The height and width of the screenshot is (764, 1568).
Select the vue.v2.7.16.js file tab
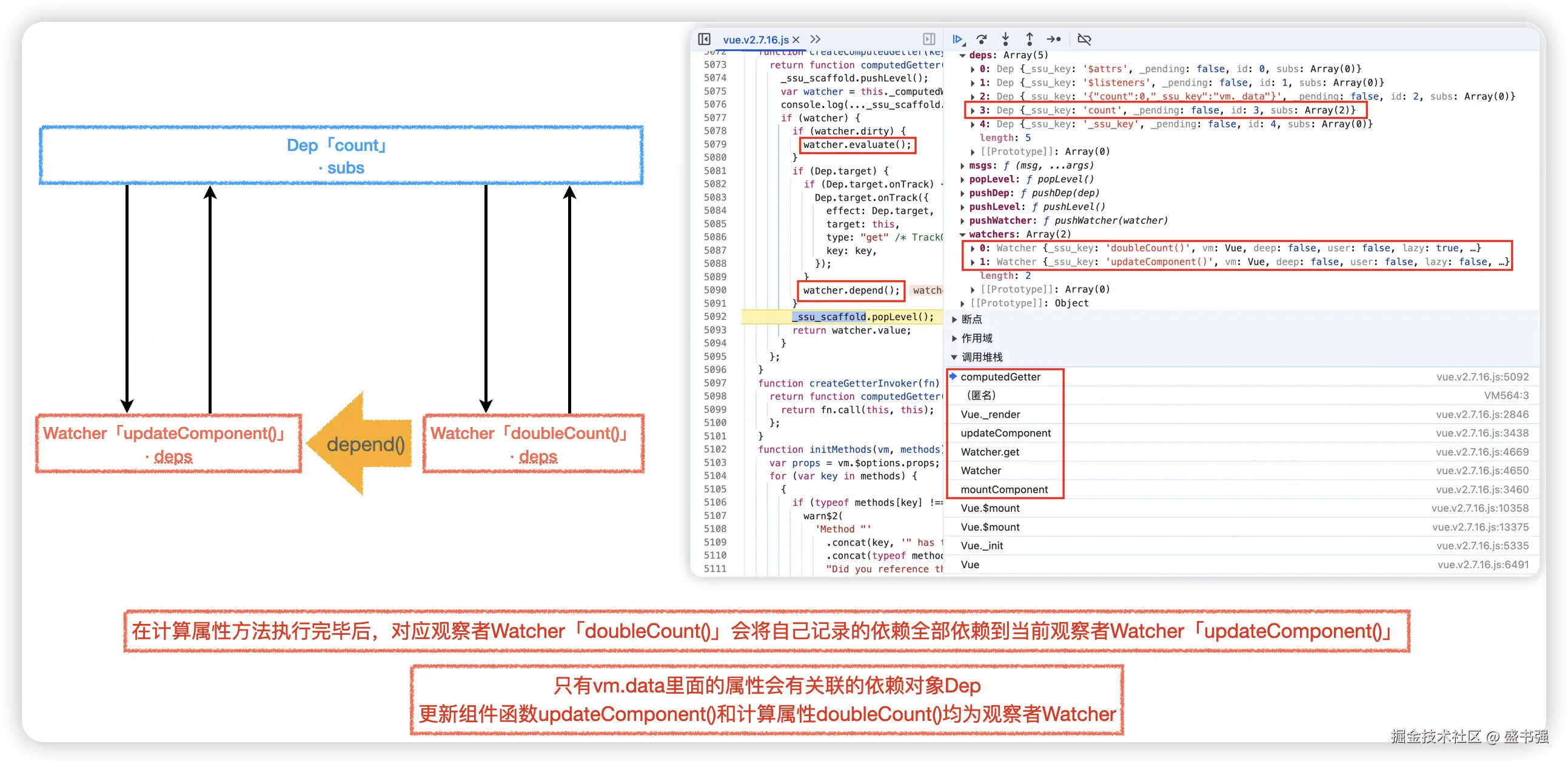(755, 40)
